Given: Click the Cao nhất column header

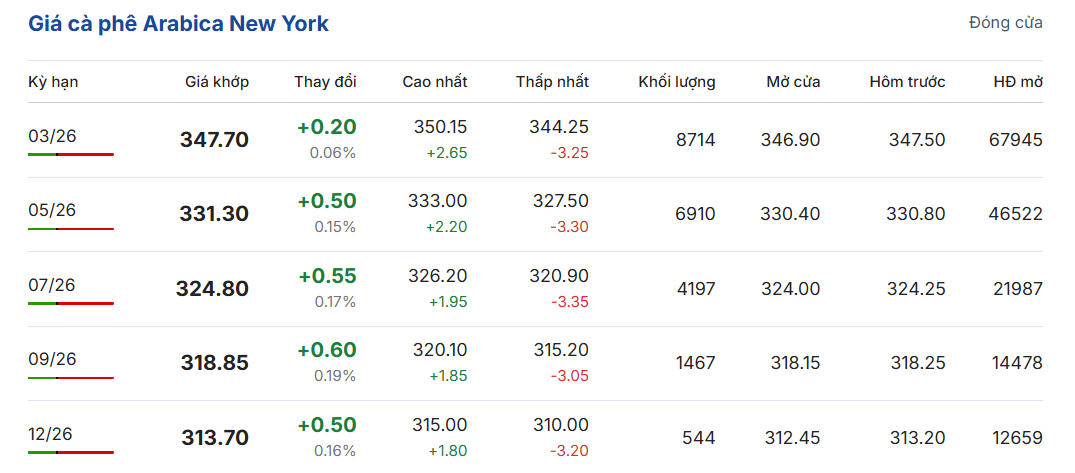Looking at the screenshot, I should [434, 82].
